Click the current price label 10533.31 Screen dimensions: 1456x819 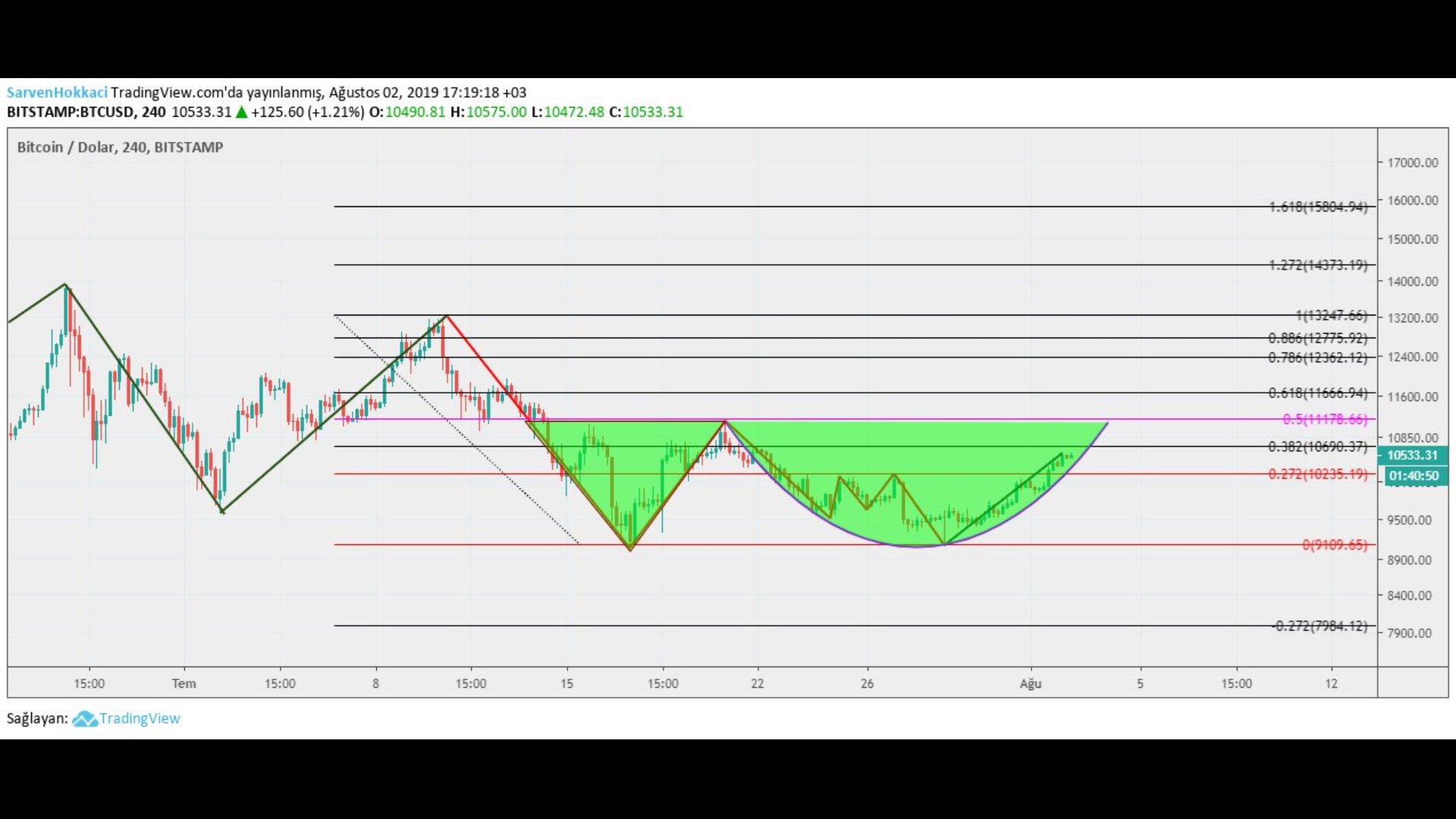[1412, 455]
